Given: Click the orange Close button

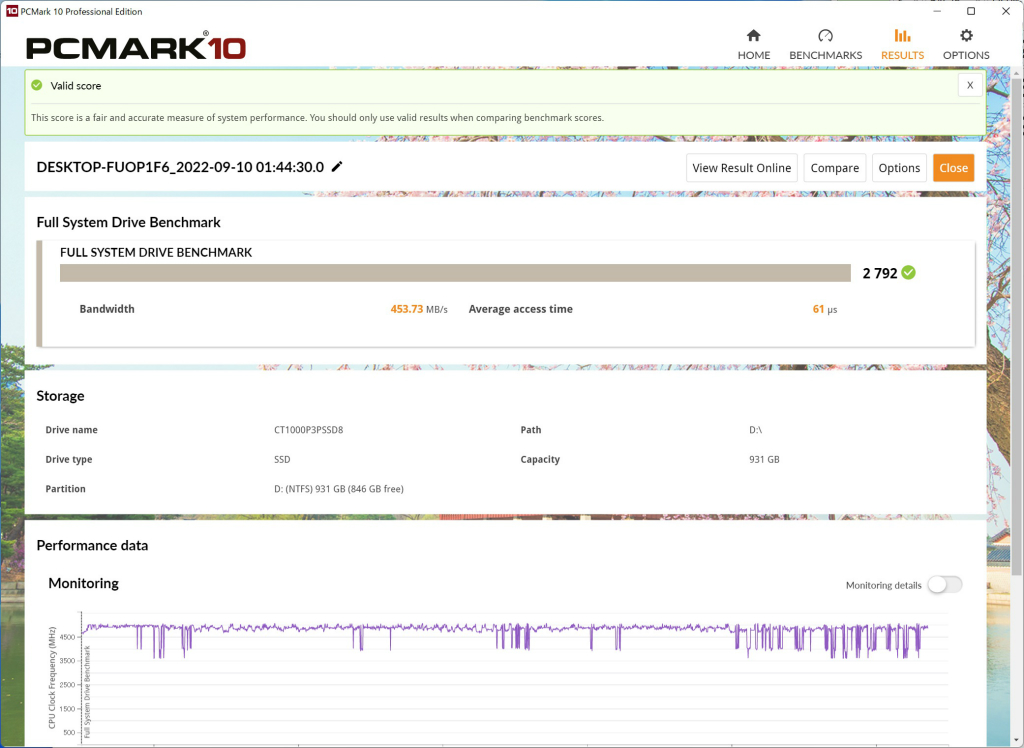Looking at the screenshot, I should (x=953, y=168).
